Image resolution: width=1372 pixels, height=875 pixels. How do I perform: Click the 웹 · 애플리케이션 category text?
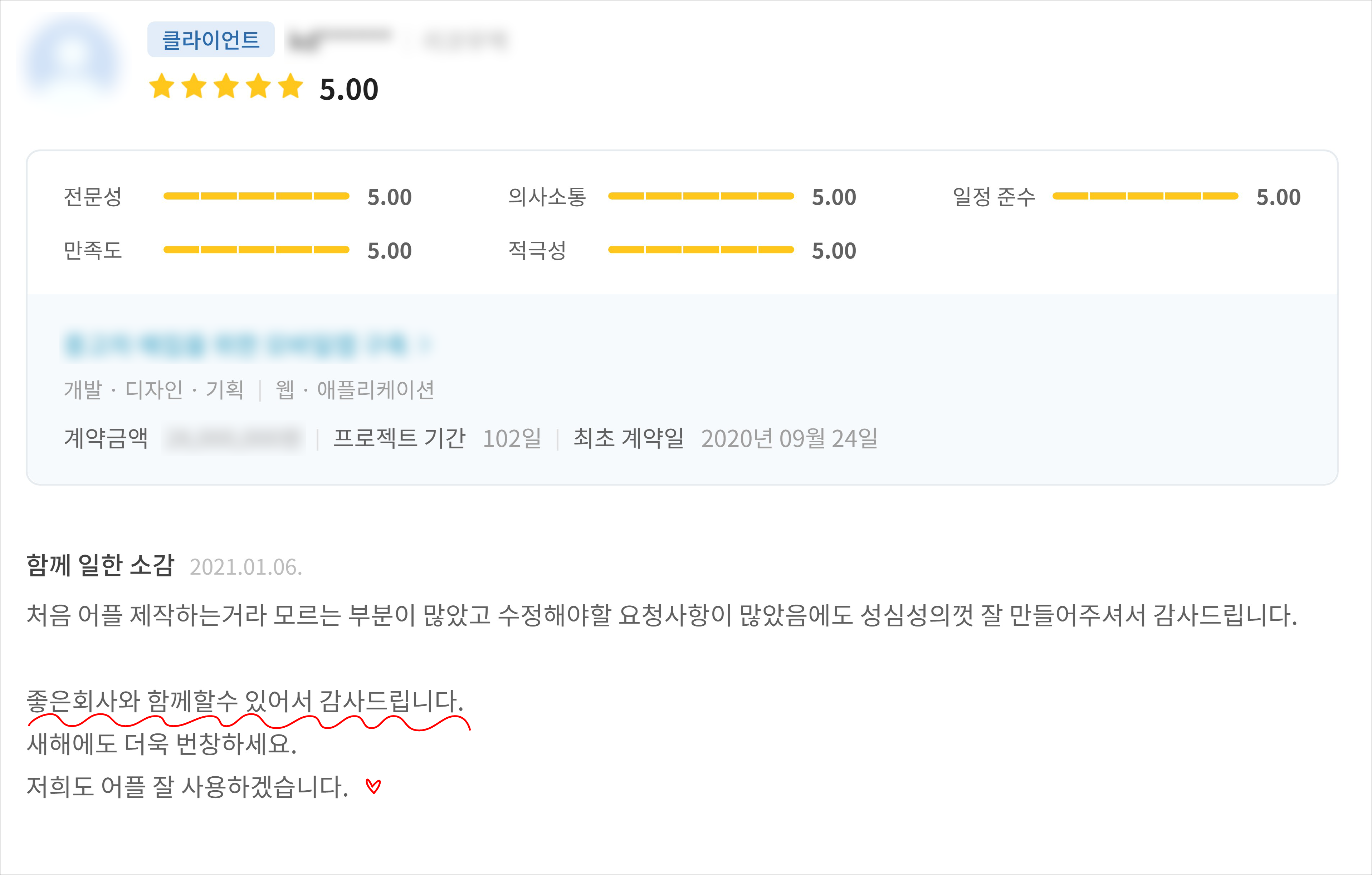click(x=355, y=390)
